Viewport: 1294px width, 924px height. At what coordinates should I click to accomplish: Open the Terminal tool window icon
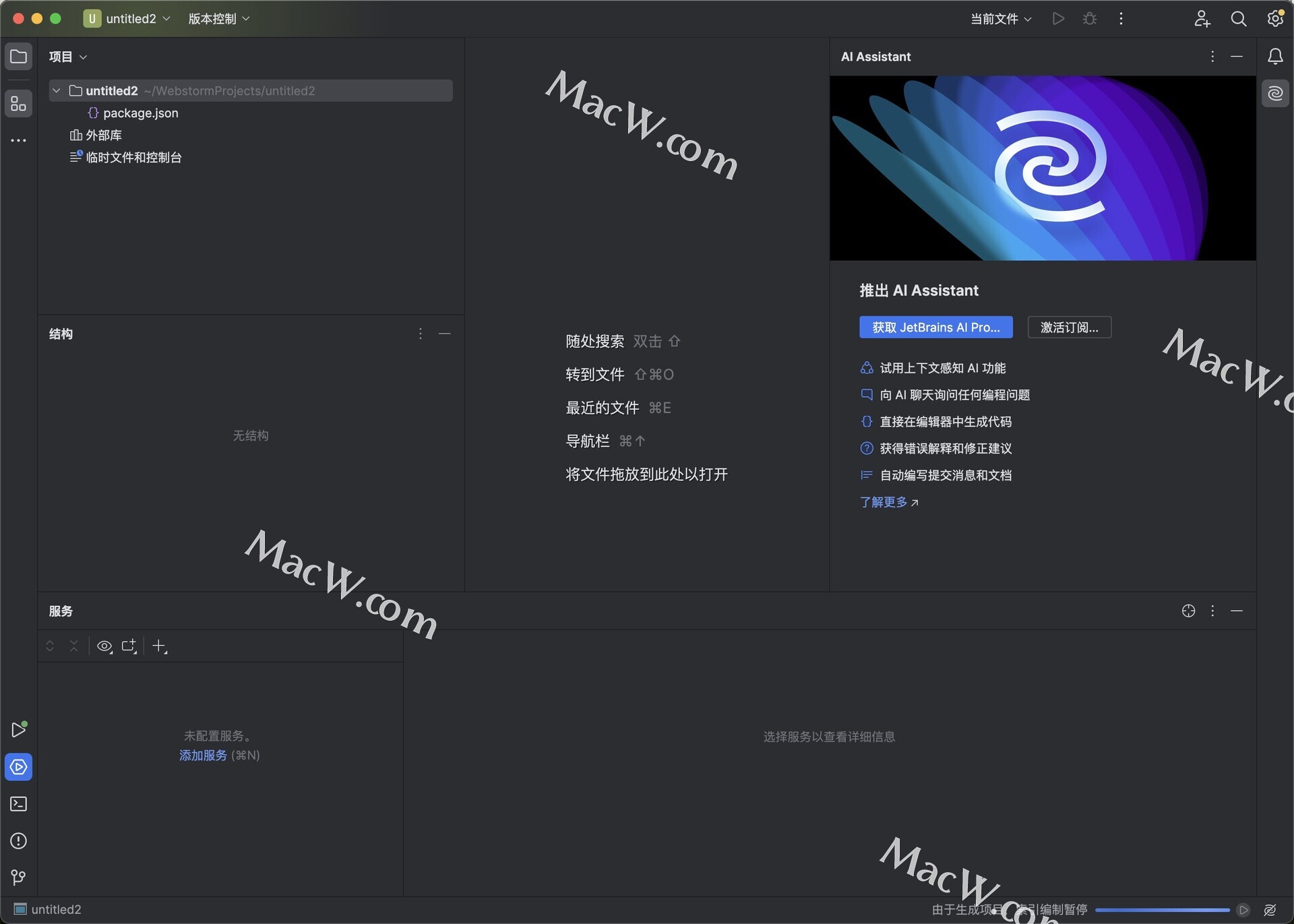pyautogui.click(x=18, y=804)
